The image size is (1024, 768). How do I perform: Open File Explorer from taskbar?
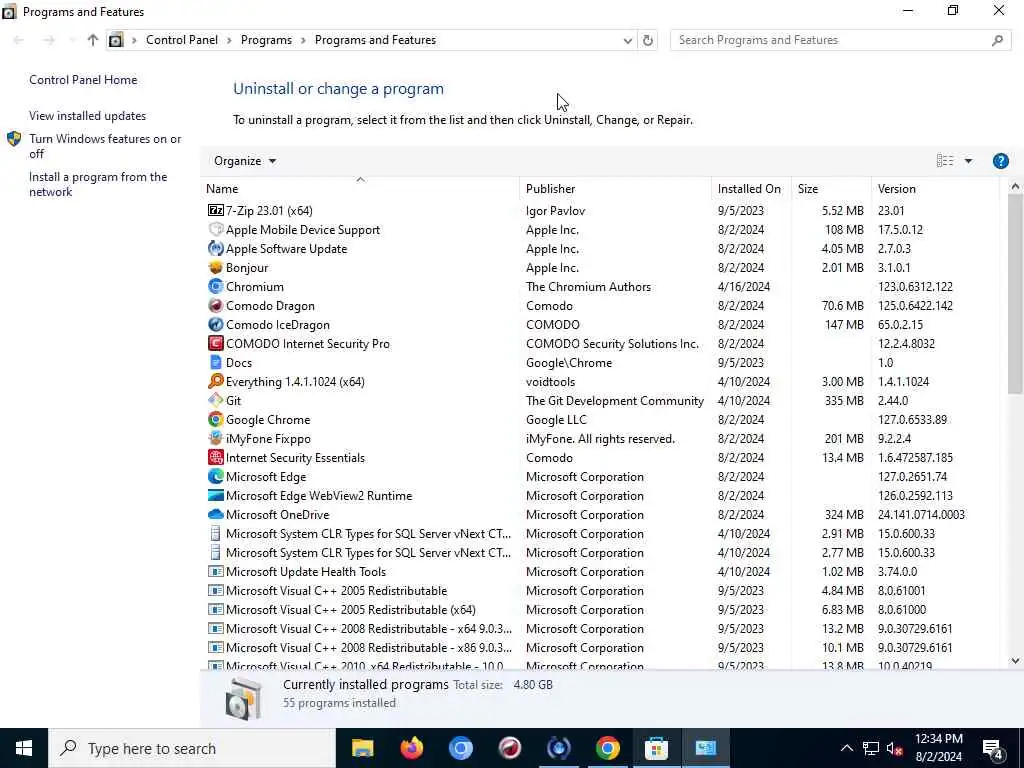coord(362,748)
